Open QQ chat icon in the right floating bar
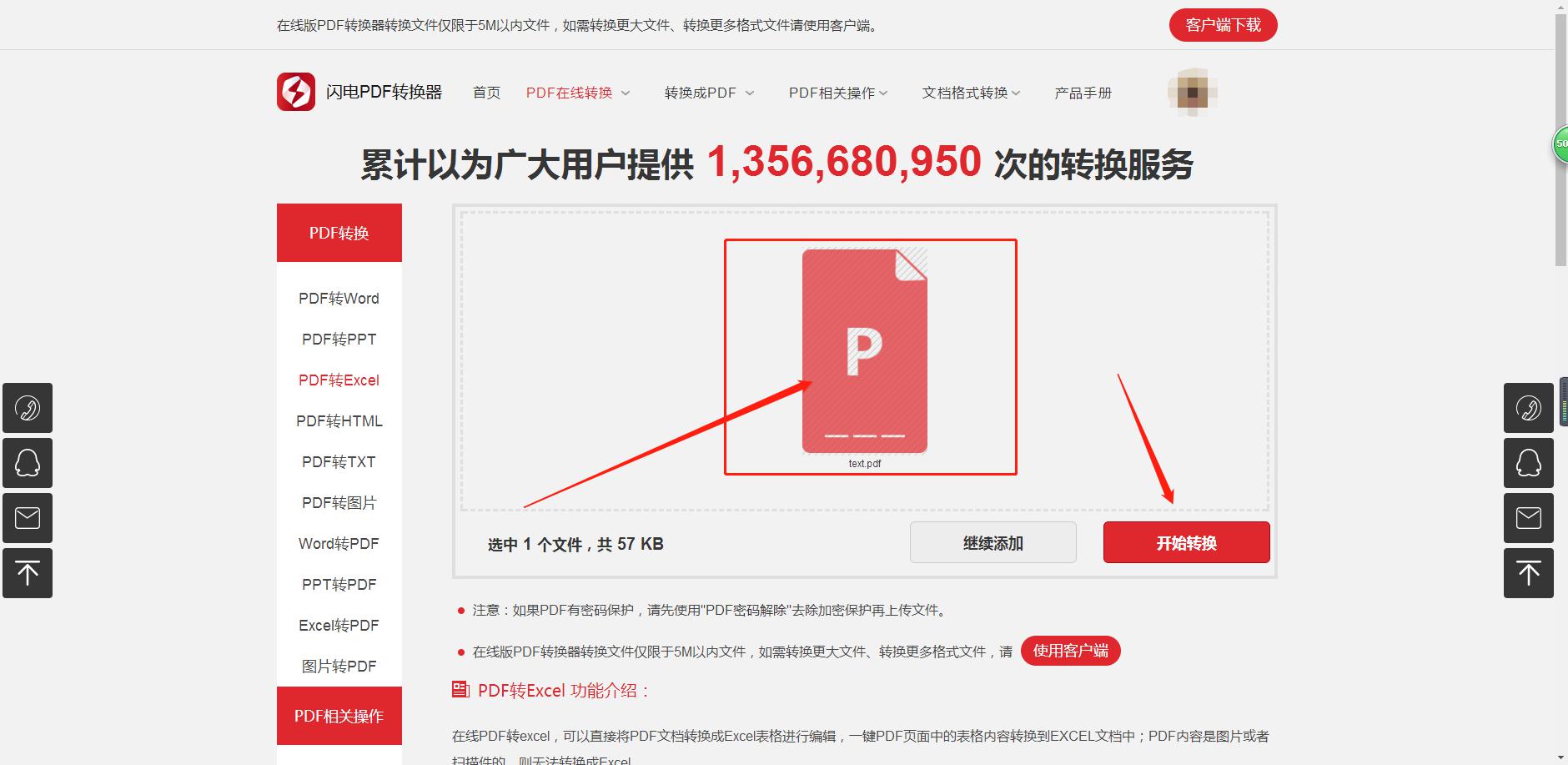The image size is (1568, 765). coord(1529,463)
